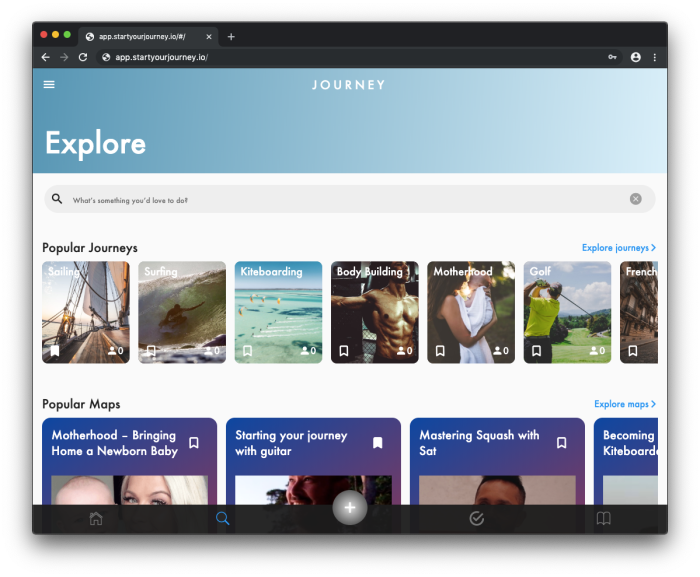This screenshot has width=700, height=577.
Task: Open the hamburger menu in header
Action: (49, 84)
